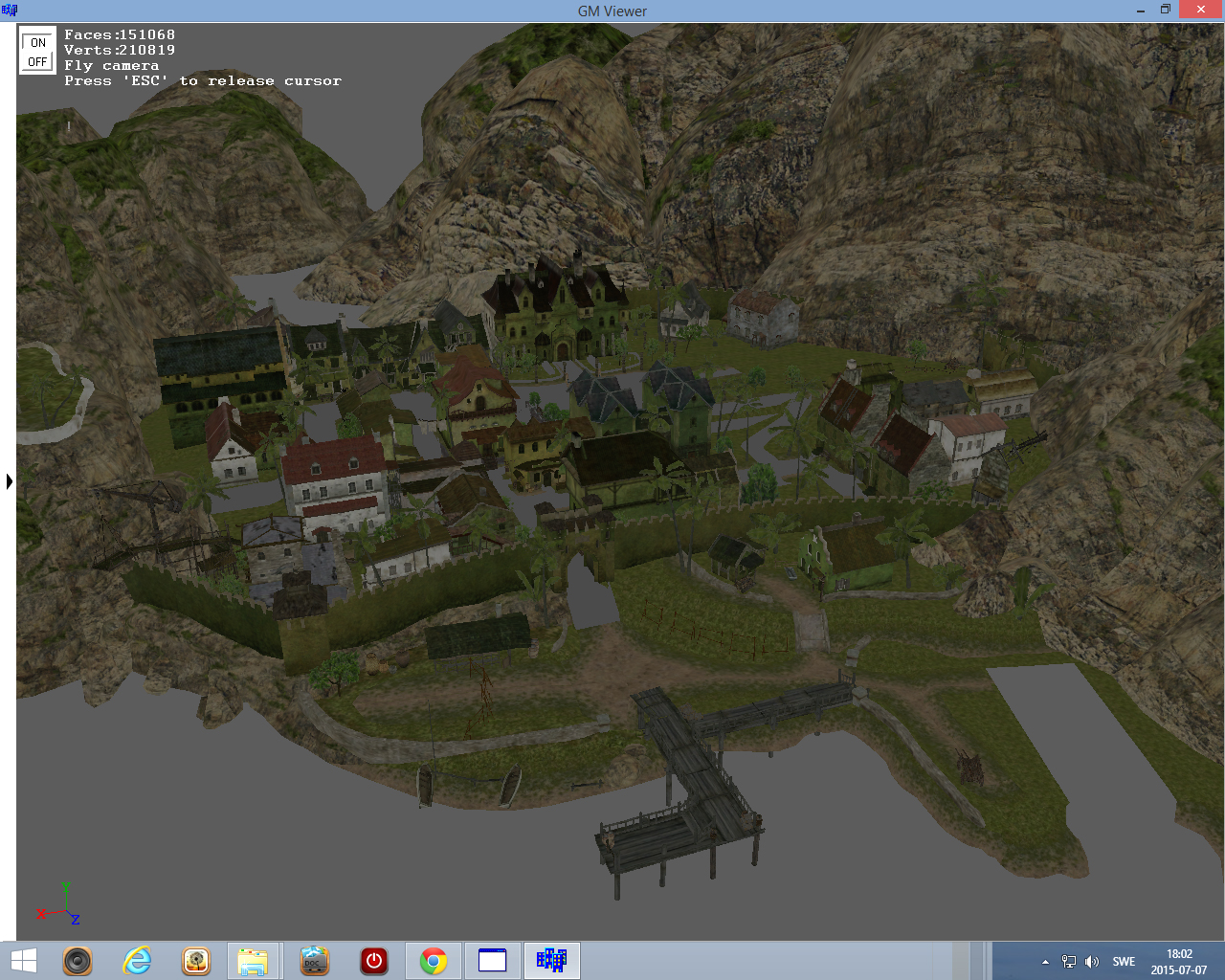The height and width of the screenshot is (980, 1225).
Task: Restore down the GM Viewer window
Action: point(1166,11)
